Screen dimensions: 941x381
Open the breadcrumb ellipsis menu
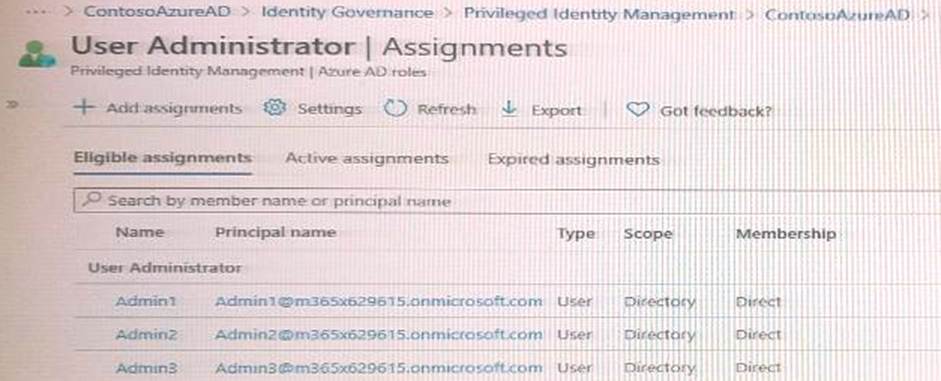[x=37, y=13]
